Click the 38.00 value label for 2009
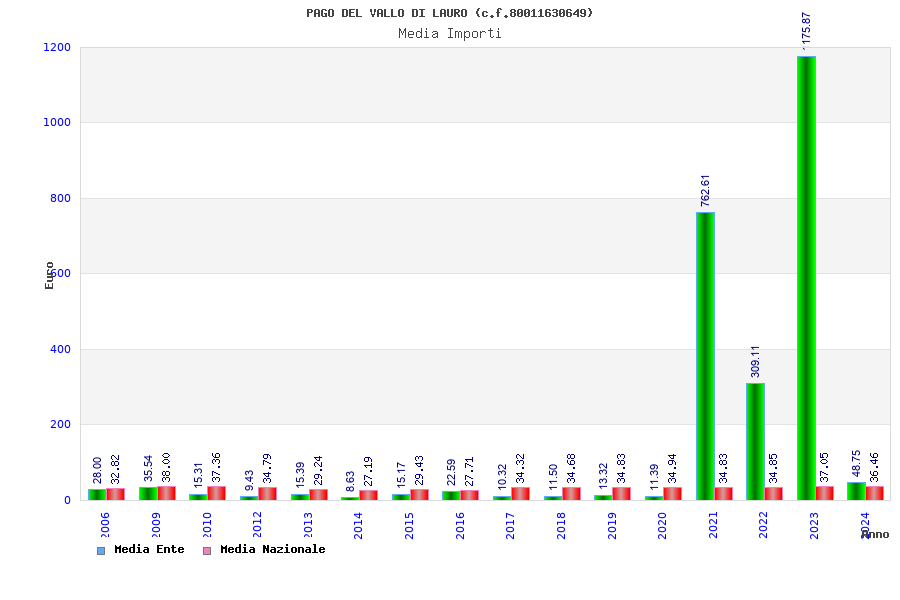Viewport: 900px width, 600px height. [x=166, y=467]
